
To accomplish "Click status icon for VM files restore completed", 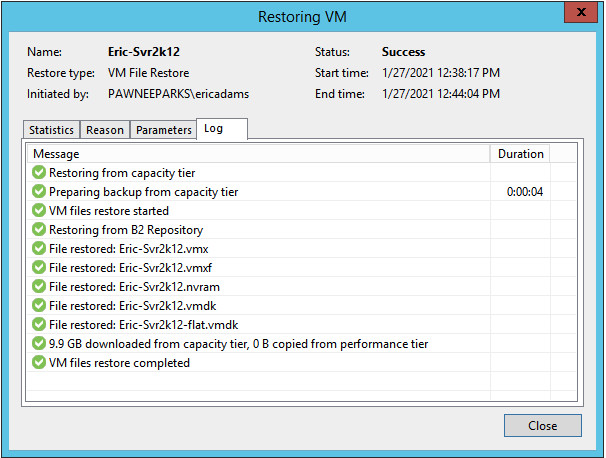I will (39, 363).
